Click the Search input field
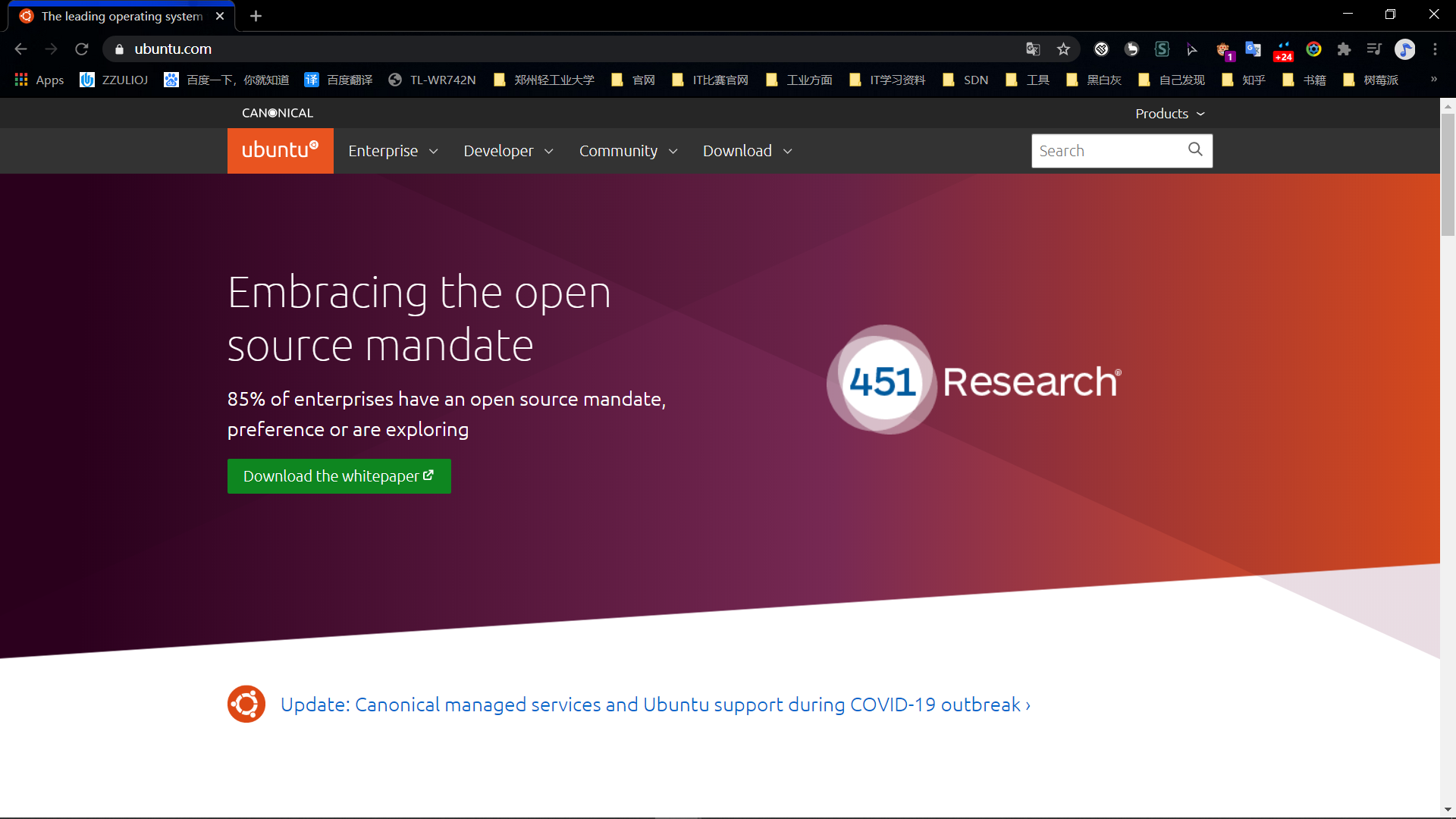The height and width of the screenshot is (819, 1456). coord(1107,151)
